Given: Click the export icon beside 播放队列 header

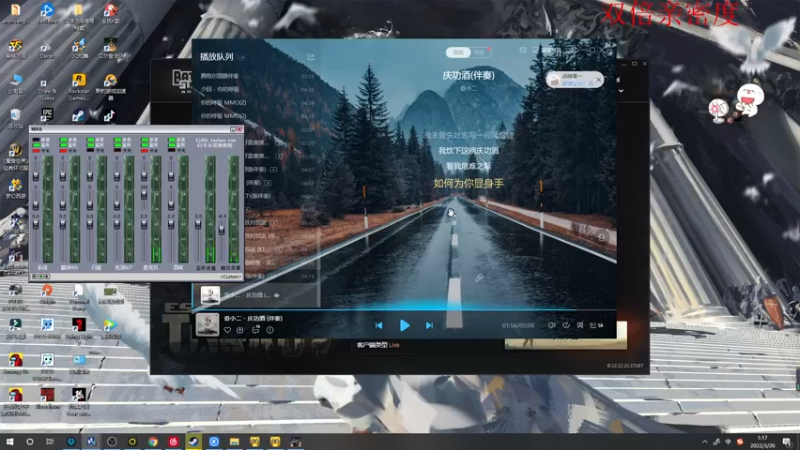Looking at the screenshot, I should point(311,57).
